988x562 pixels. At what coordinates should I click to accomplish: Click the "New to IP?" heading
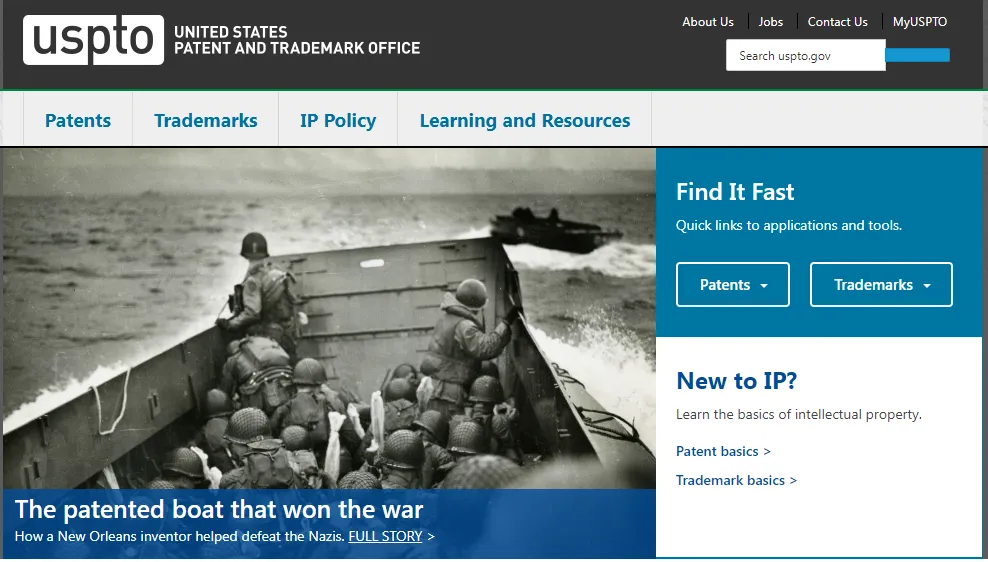click(737, 381)
